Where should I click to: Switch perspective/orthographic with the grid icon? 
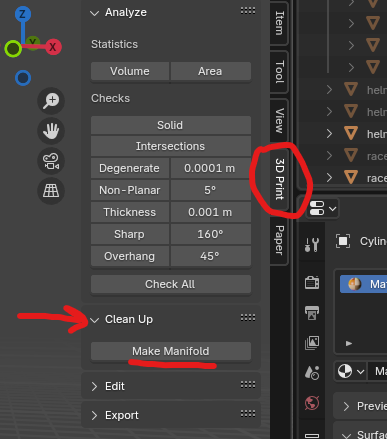[x=51, y=191]
